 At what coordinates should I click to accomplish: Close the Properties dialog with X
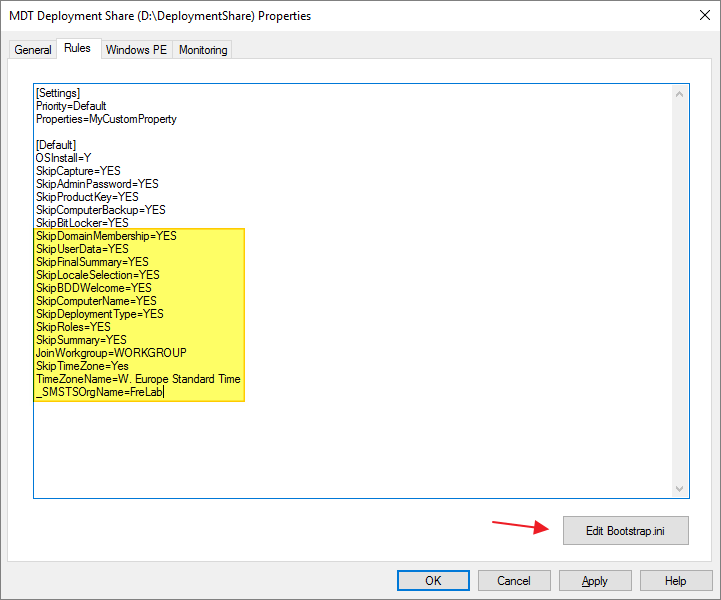click(x=696, y=16)
